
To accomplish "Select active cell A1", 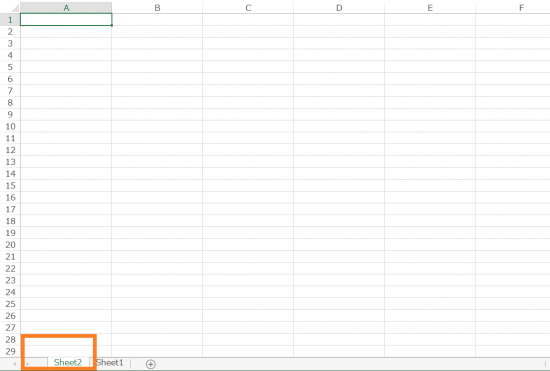I will coord(66,20).
